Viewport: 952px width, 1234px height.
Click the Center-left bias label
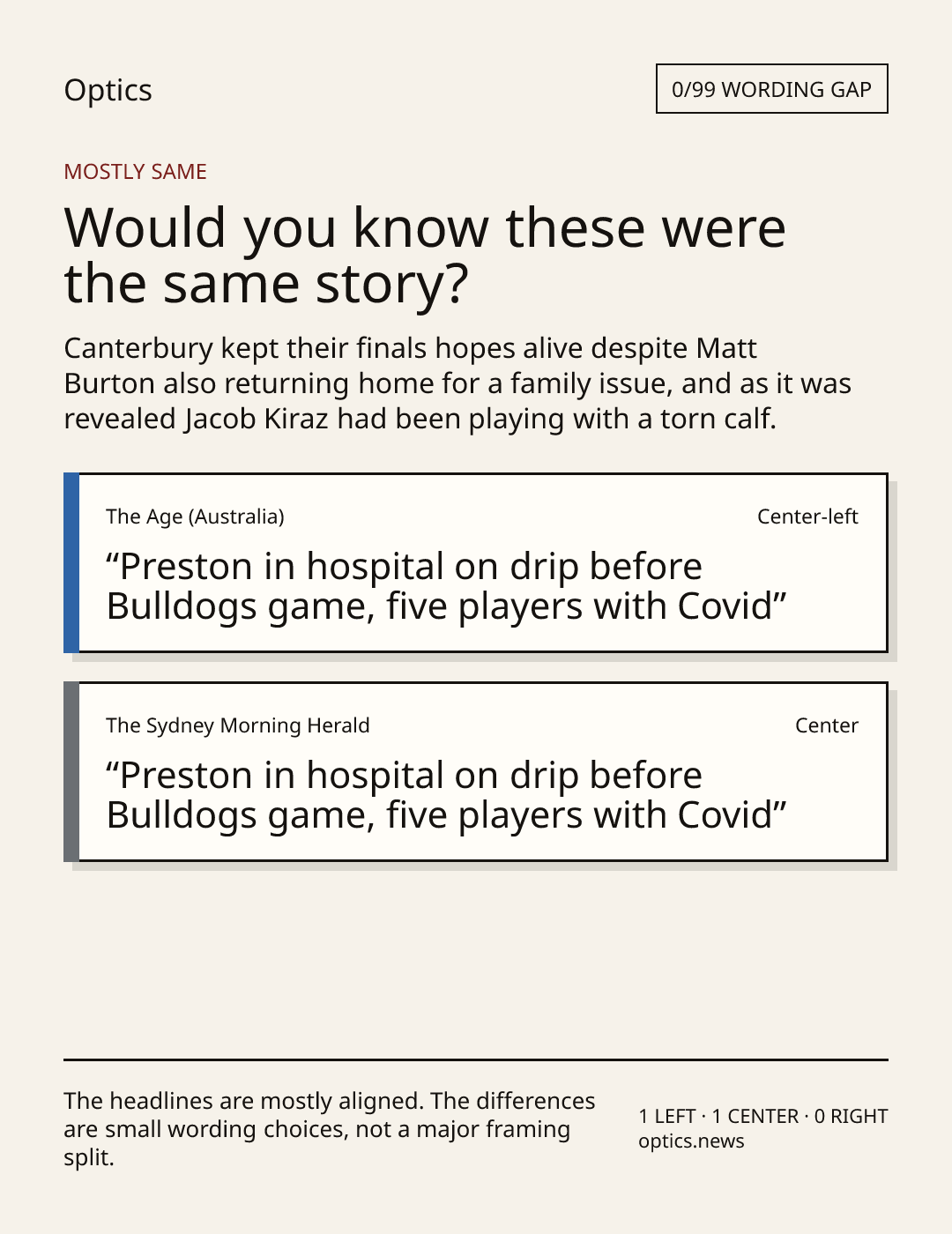[x=807, y=517]
